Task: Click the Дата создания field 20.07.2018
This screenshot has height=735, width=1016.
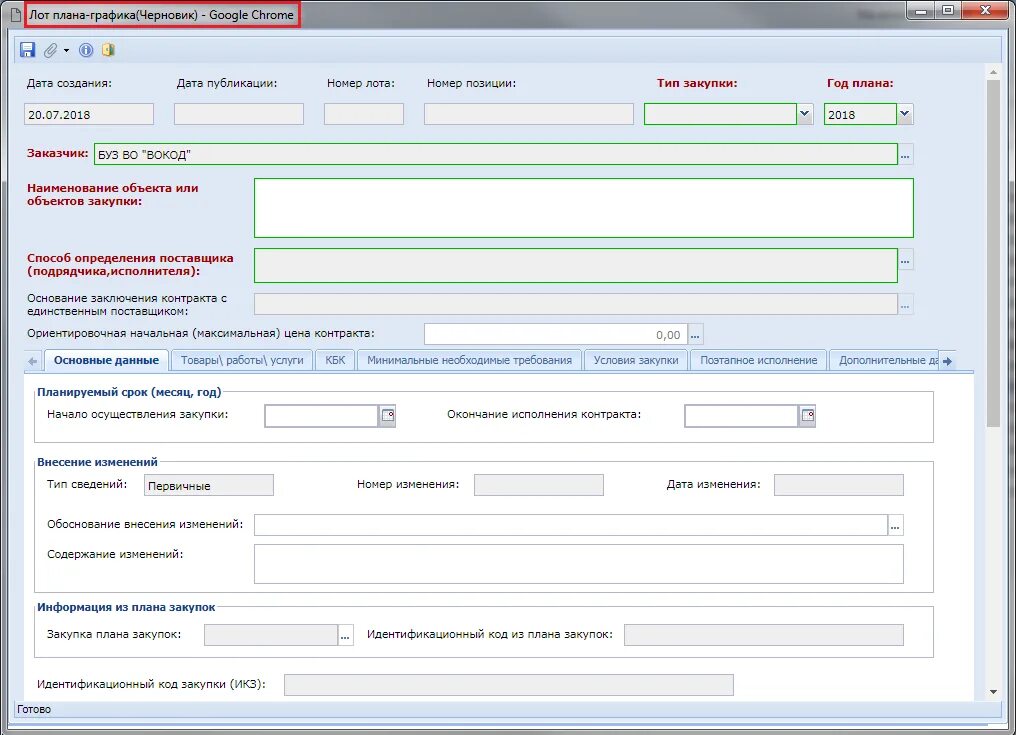Action: (89, 114)
